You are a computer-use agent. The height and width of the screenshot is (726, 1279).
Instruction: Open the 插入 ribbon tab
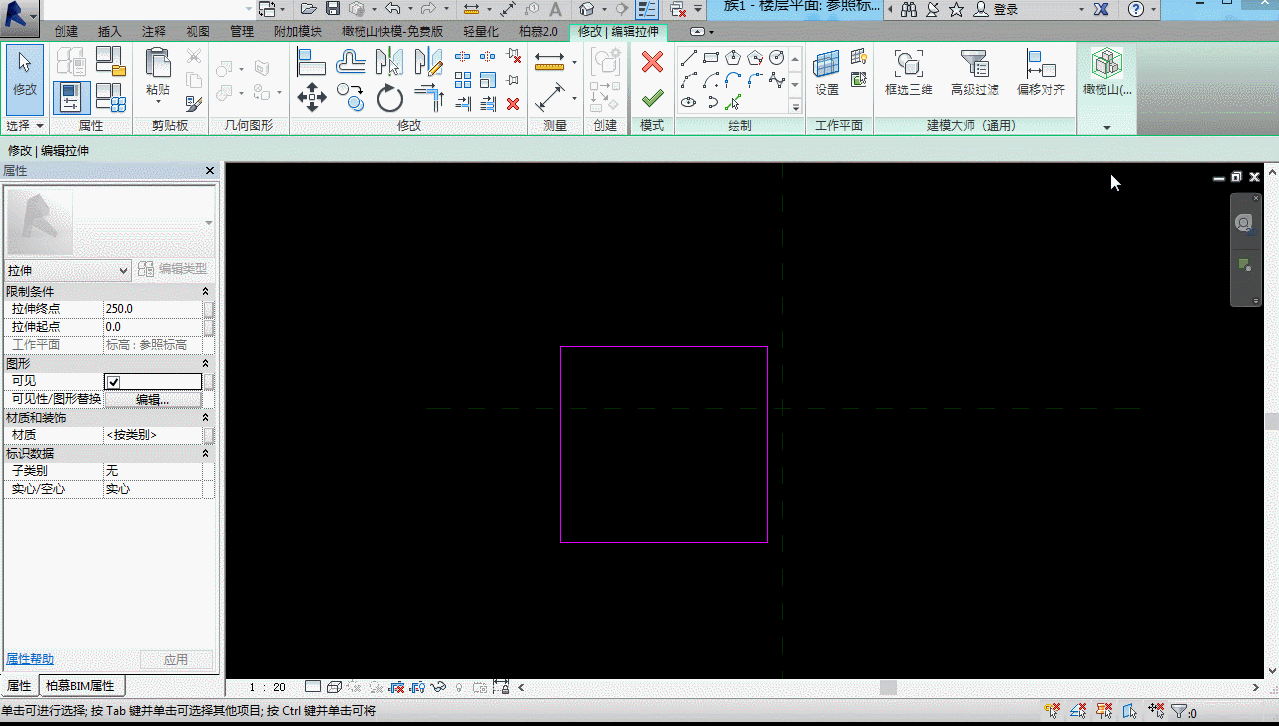tap(110, 32)
